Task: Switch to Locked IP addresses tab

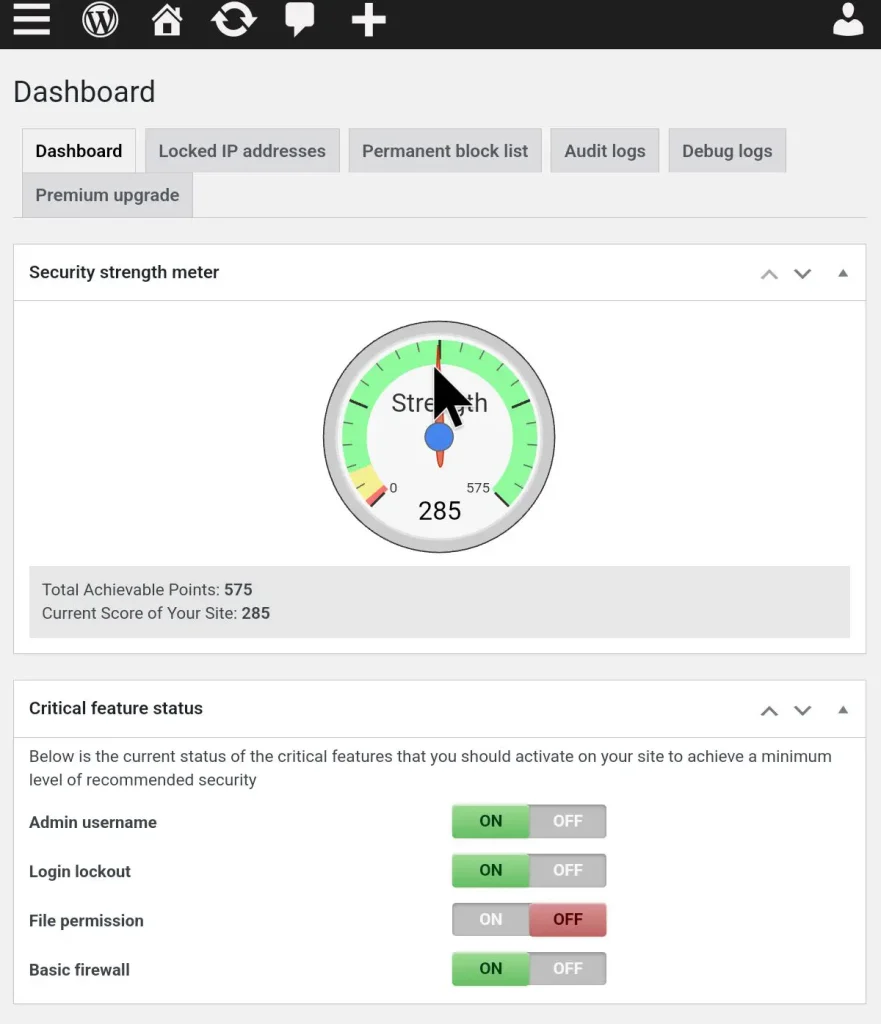Action: point(242,151)
